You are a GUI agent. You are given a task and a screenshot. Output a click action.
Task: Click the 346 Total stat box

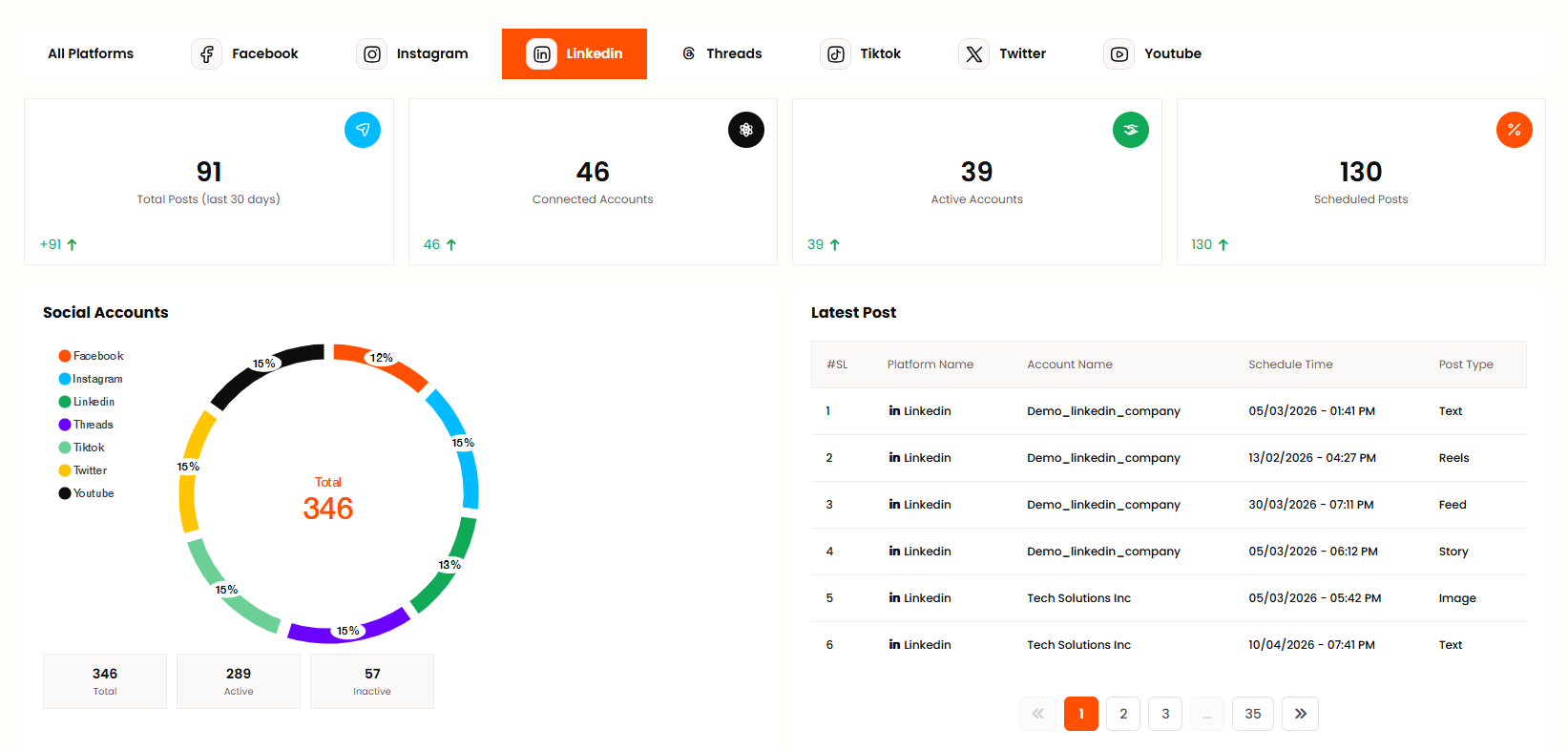[105, 681]
